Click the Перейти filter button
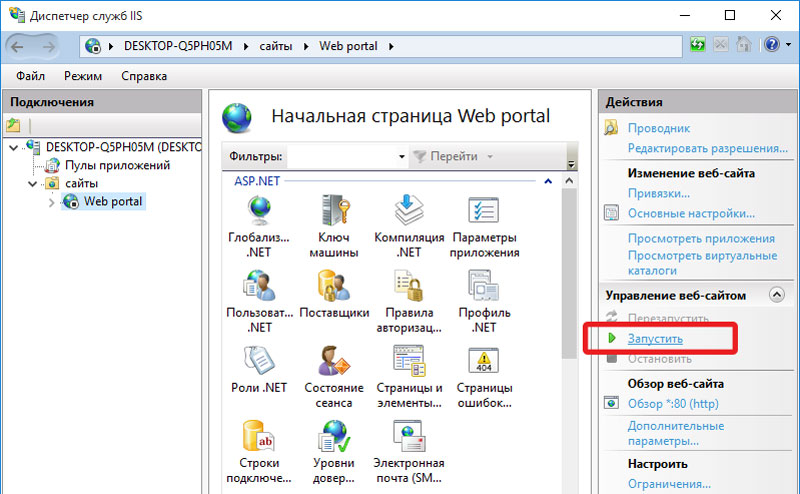 445,156
